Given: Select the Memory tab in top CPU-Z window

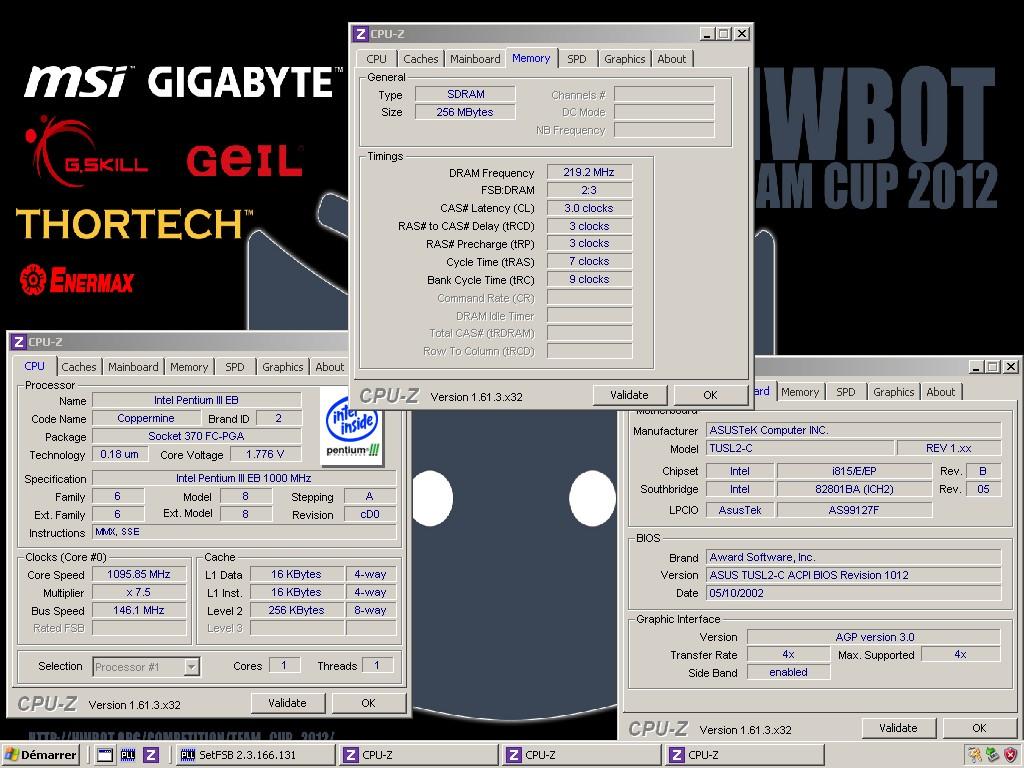Looking at the screenshot, I should point(531,58).
